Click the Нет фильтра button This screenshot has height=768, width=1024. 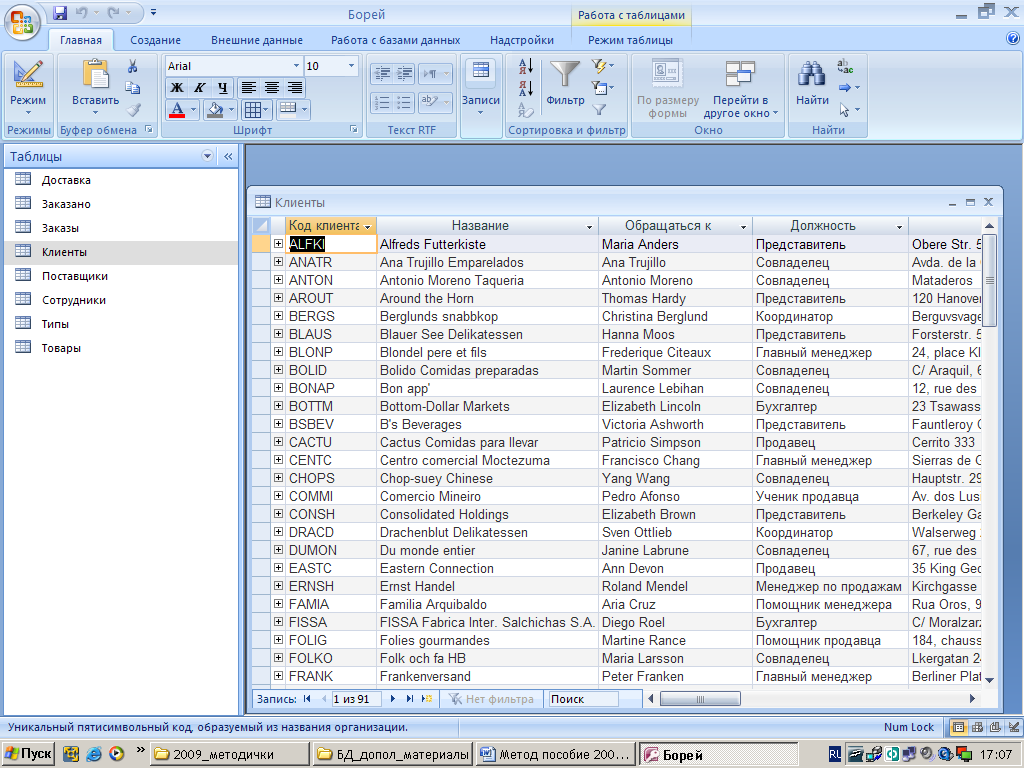point(491,699)
